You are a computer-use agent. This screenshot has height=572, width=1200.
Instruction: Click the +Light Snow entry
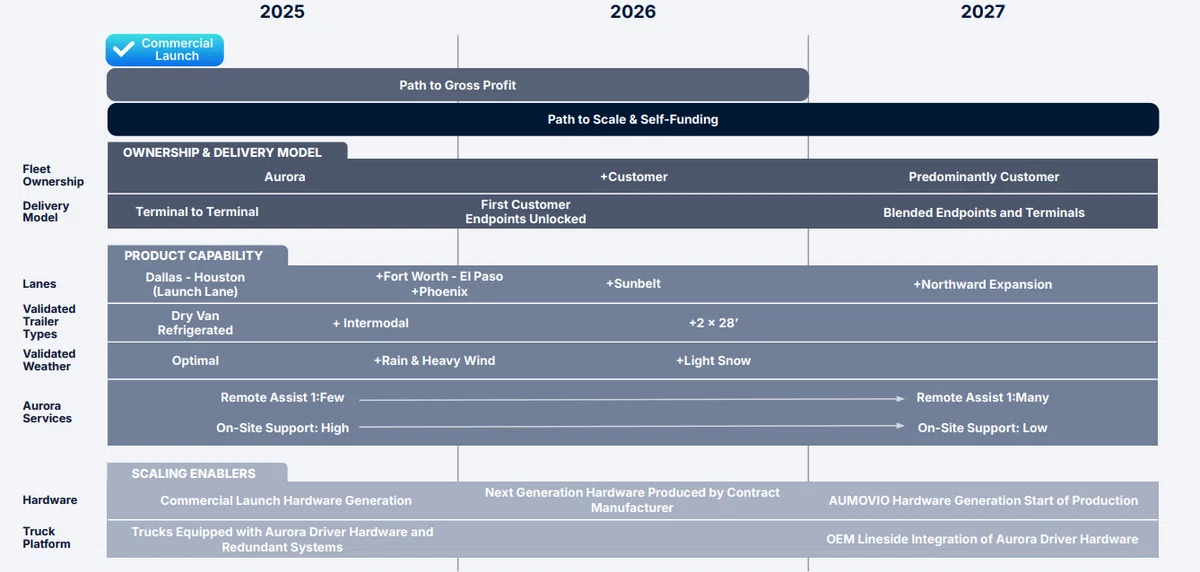713,361
